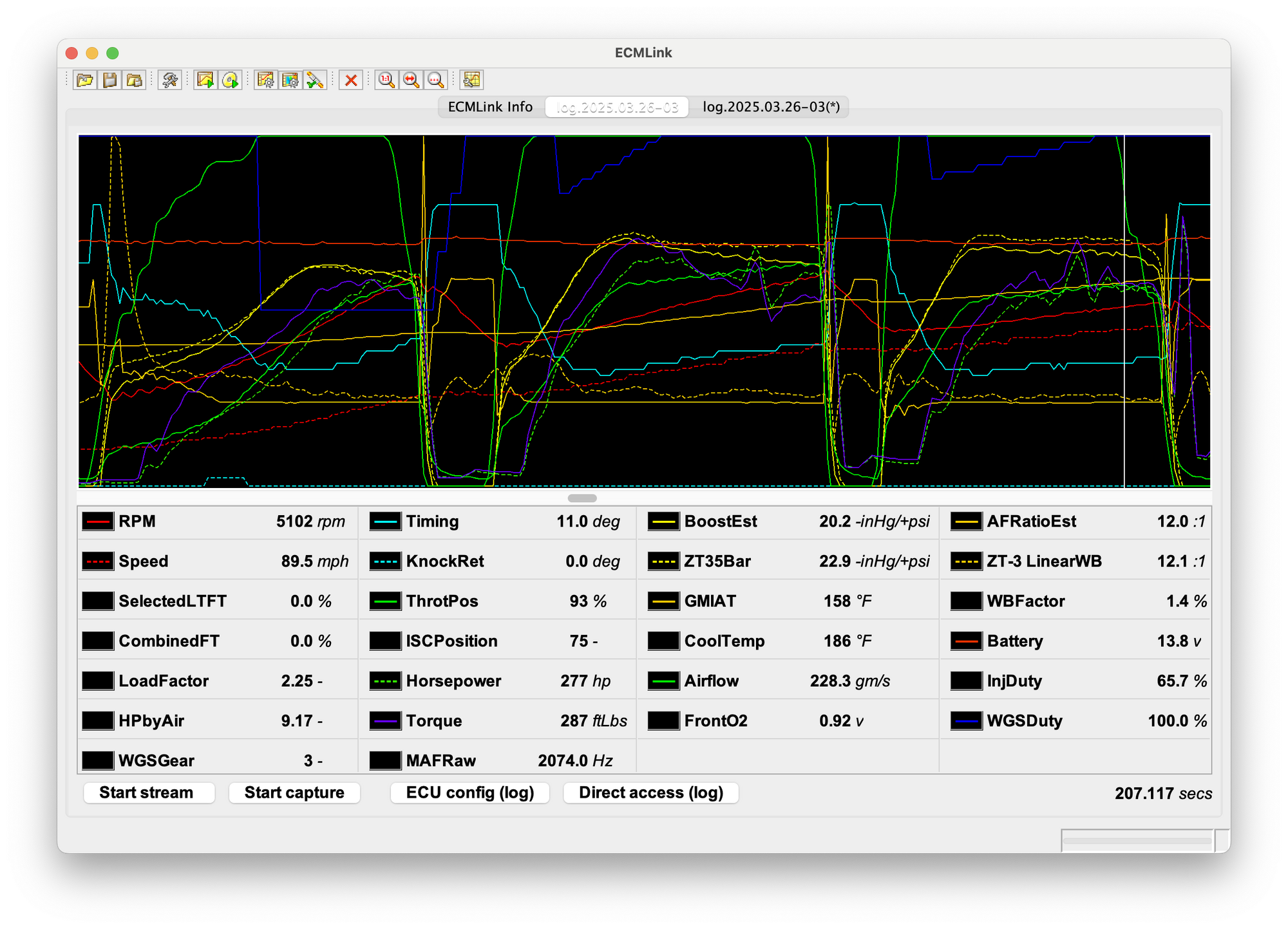Select the CoolTemp label

(x=724, y=641)
